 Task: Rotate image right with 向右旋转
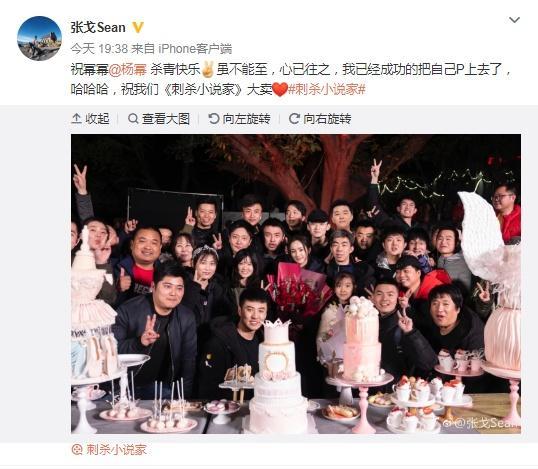(x=320, y=119)
